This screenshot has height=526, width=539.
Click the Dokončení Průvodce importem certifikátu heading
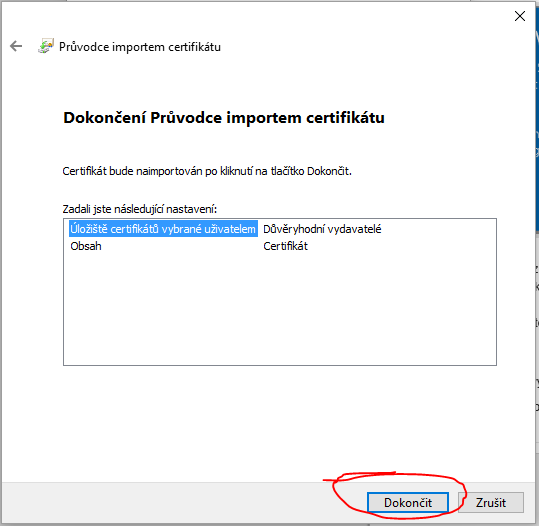click(x=224, y=118)
